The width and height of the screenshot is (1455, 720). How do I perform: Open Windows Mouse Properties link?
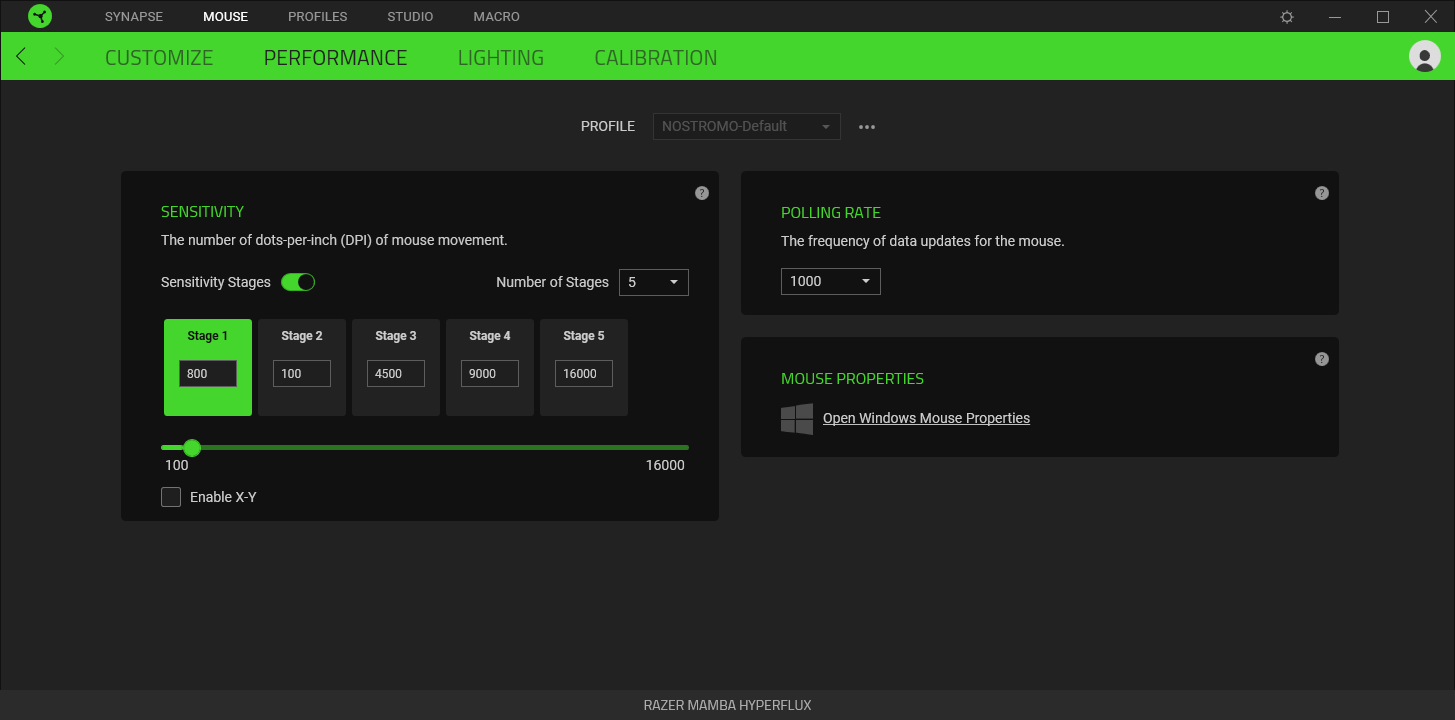click(925, 418)
